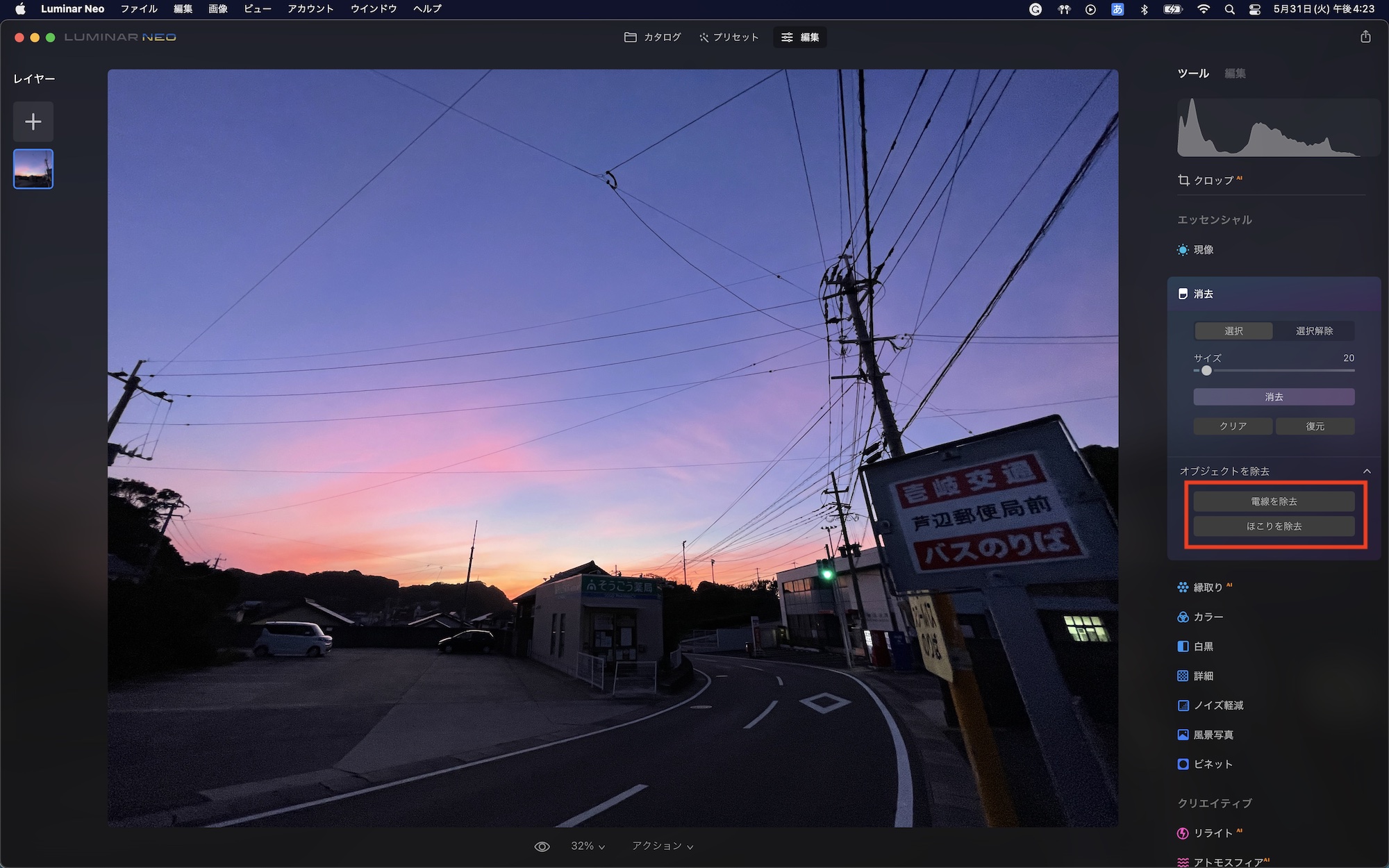
Task: Open the Crop AI tool
Action: 1212,181
